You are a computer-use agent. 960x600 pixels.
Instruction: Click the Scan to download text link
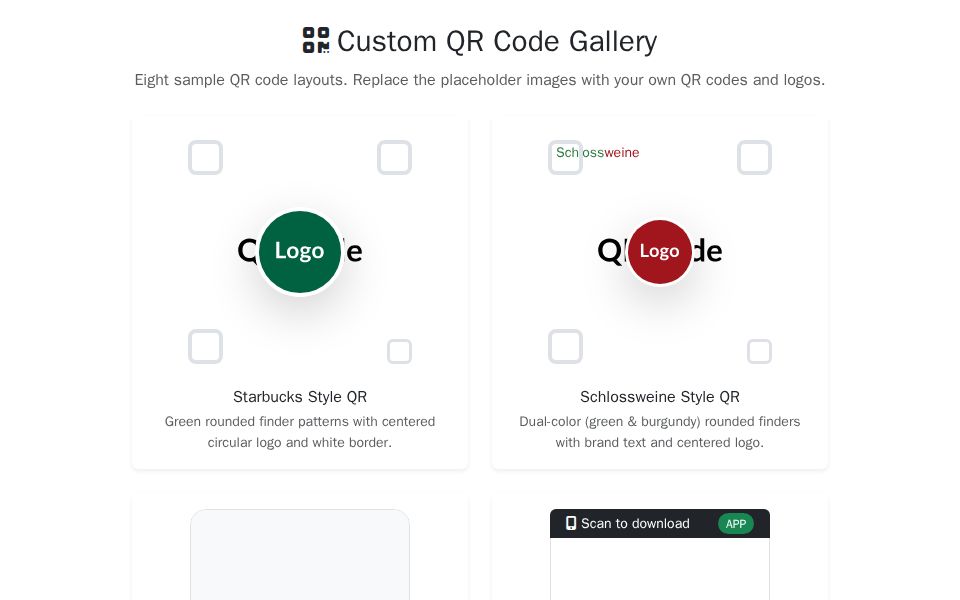tap(635, 523)
